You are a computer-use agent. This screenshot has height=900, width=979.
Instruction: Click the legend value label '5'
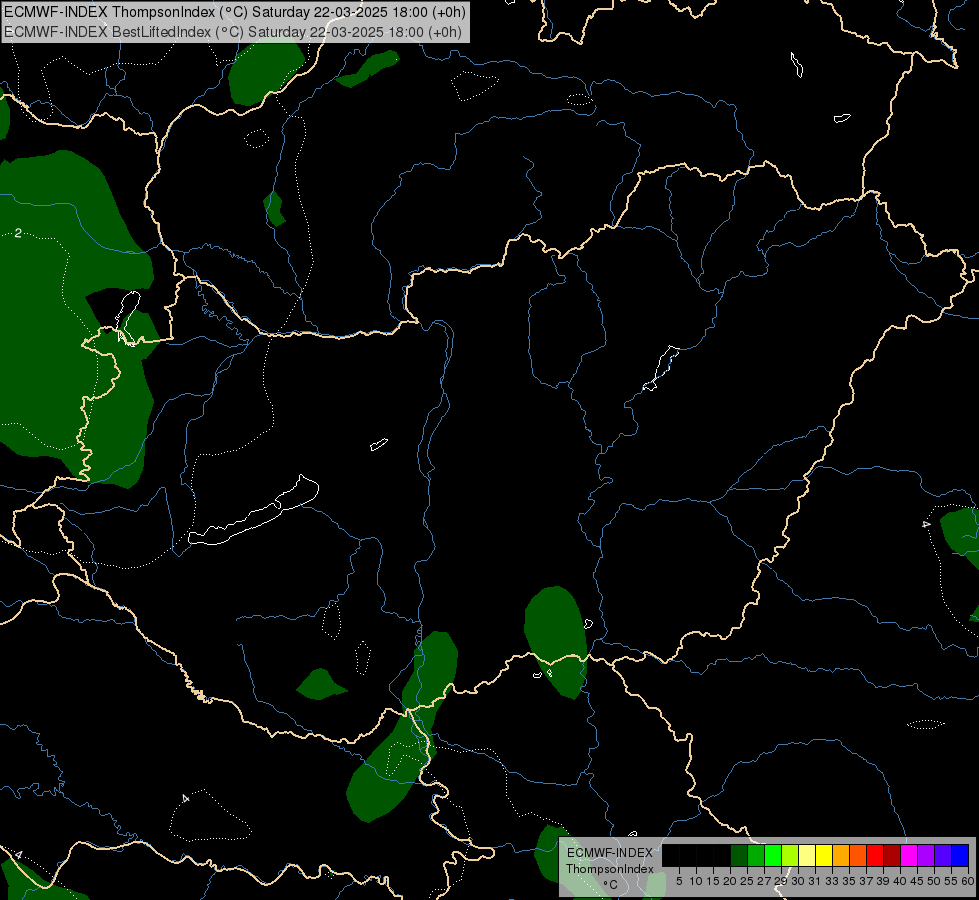[x=679, y=881]
